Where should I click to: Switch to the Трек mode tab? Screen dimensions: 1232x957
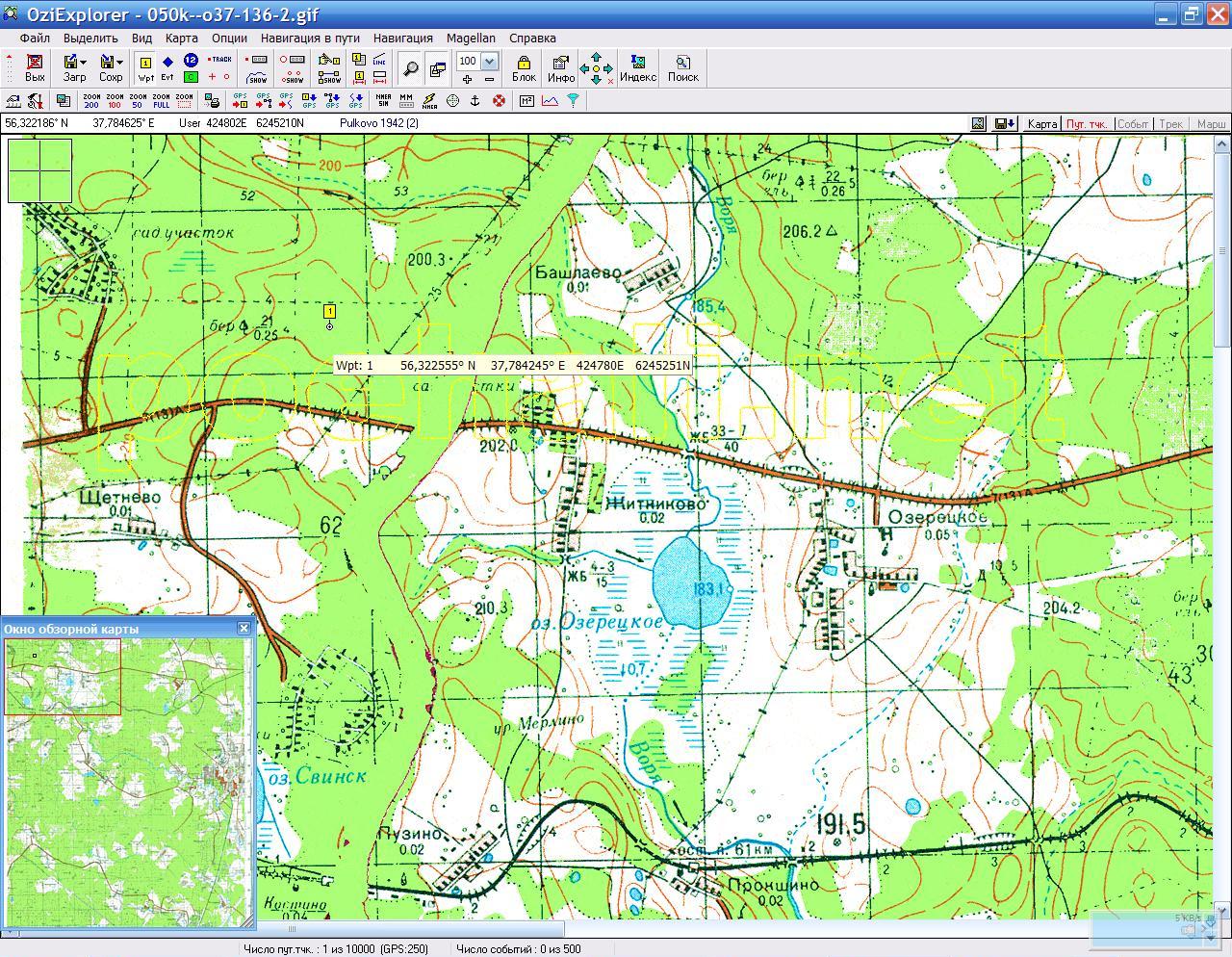1170,124
